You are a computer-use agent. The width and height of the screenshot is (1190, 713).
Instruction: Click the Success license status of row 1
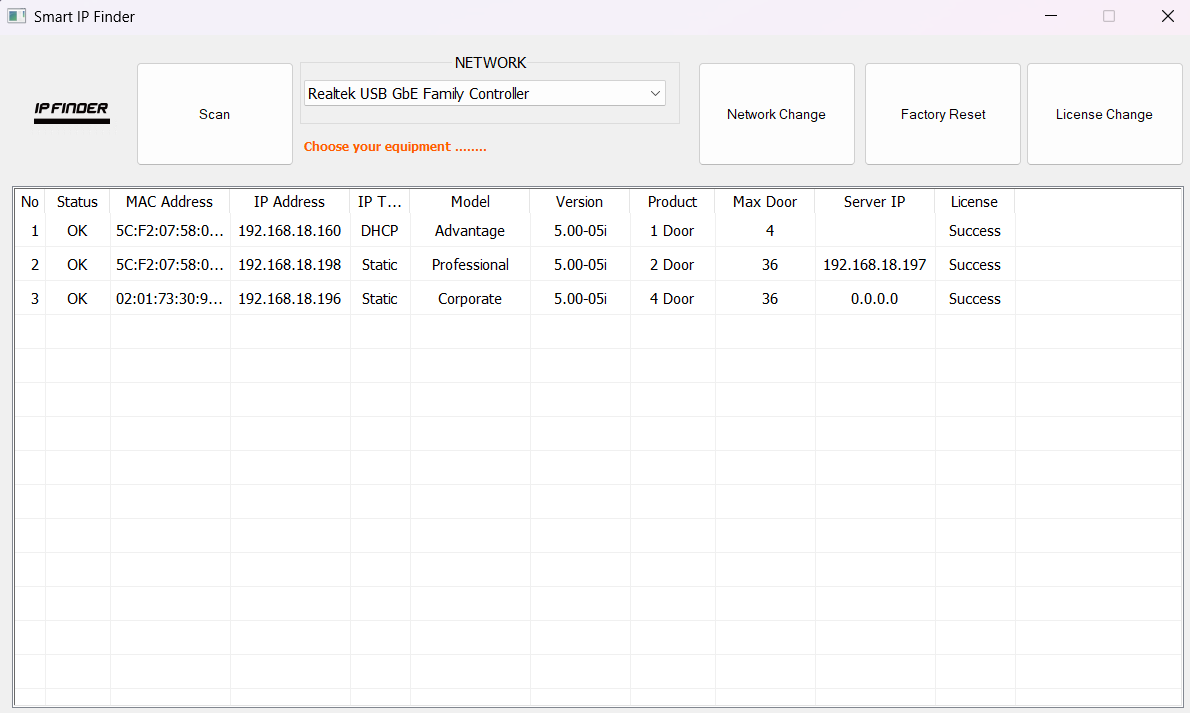pyautogui.click(x=974, y=230)
